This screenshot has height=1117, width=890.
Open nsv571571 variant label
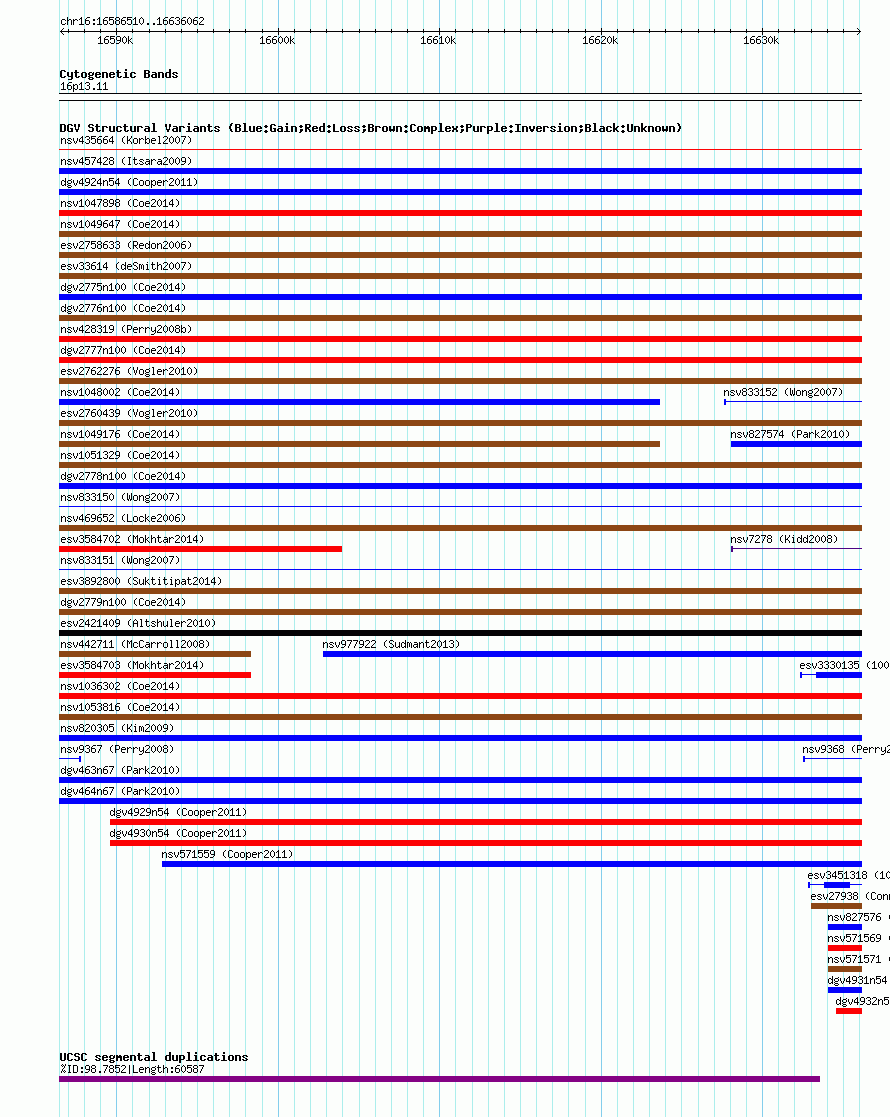(859, 960)
